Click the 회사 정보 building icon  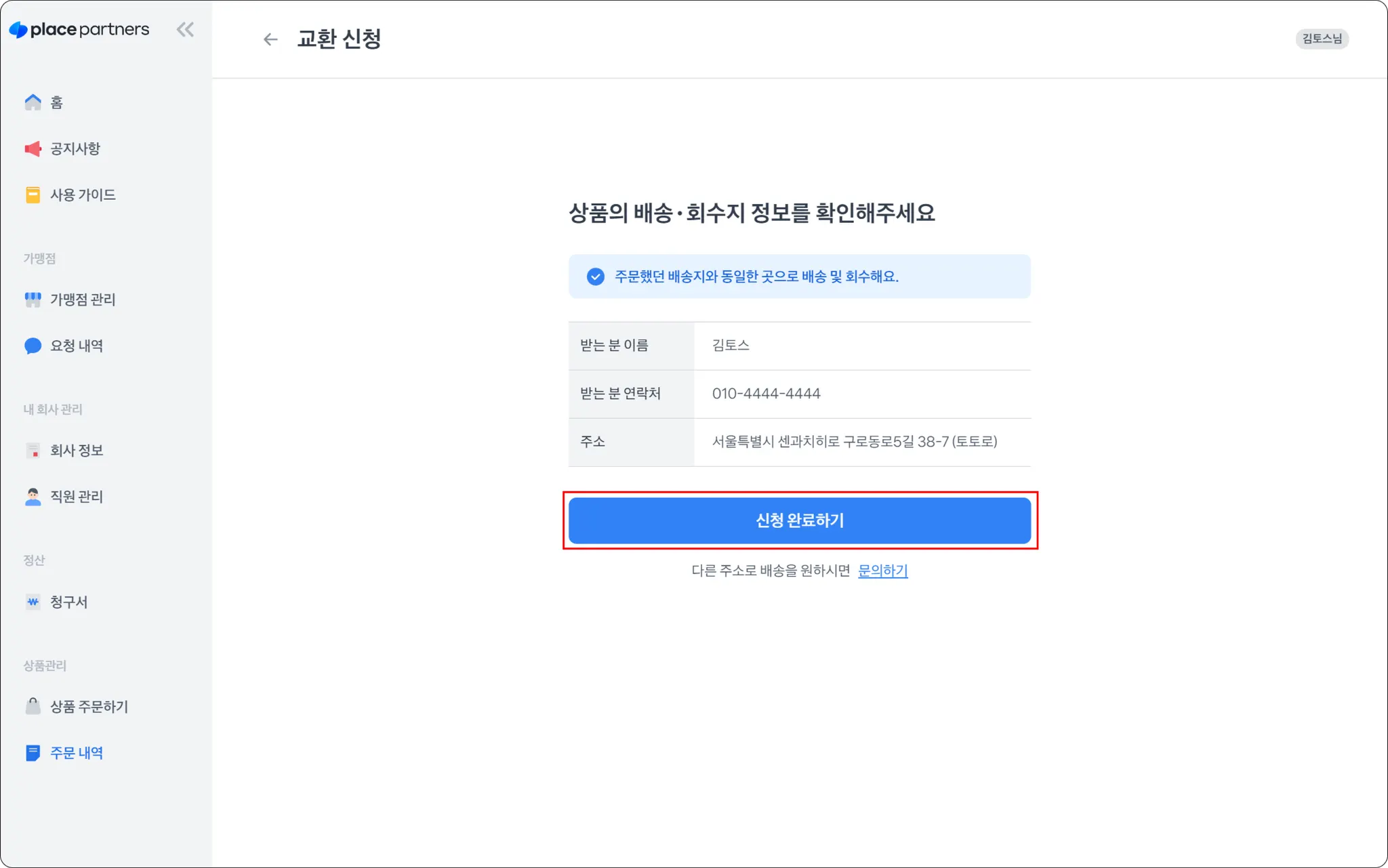pos(33,451)
